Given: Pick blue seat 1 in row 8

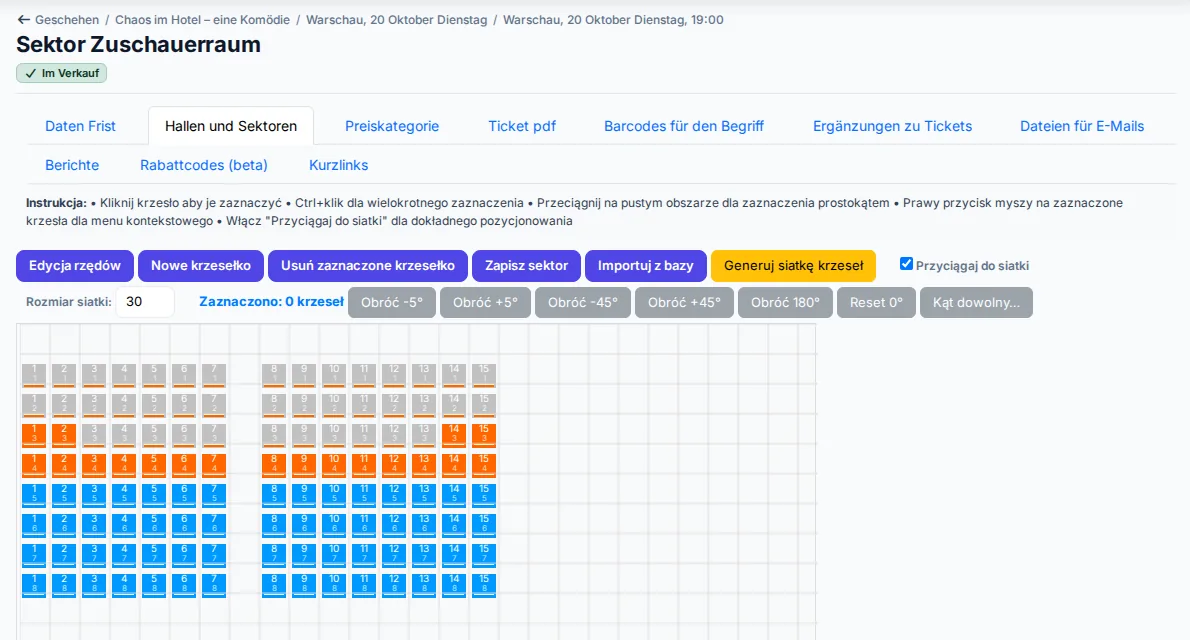Looking at the screenshot, I should (34, 585).
